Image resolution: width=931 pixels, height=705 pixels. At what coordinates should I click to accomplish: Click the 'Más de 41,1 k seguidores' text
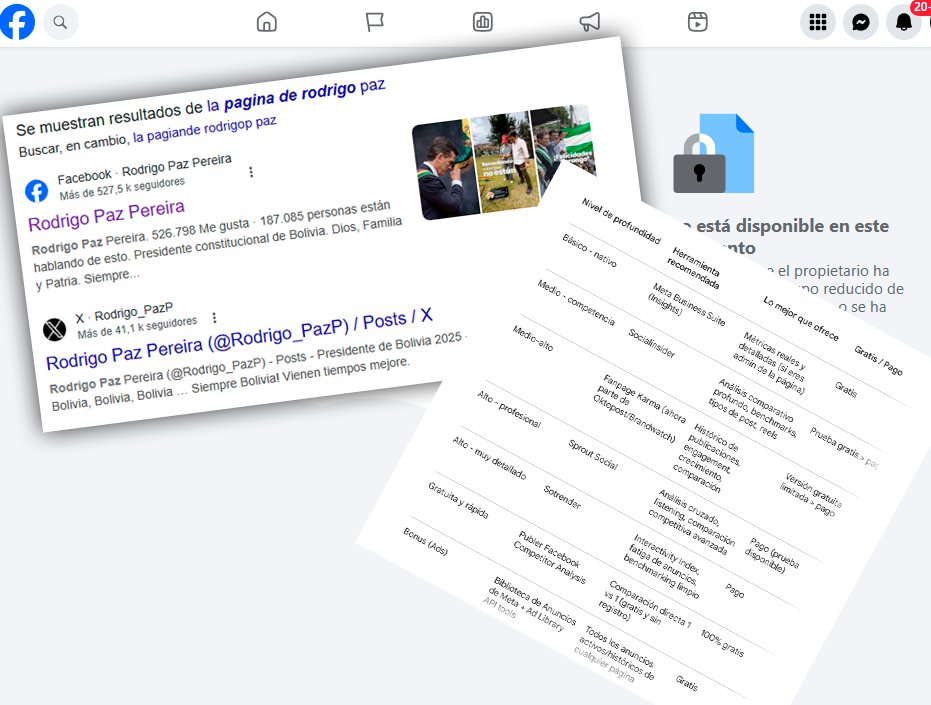[137, 327]
